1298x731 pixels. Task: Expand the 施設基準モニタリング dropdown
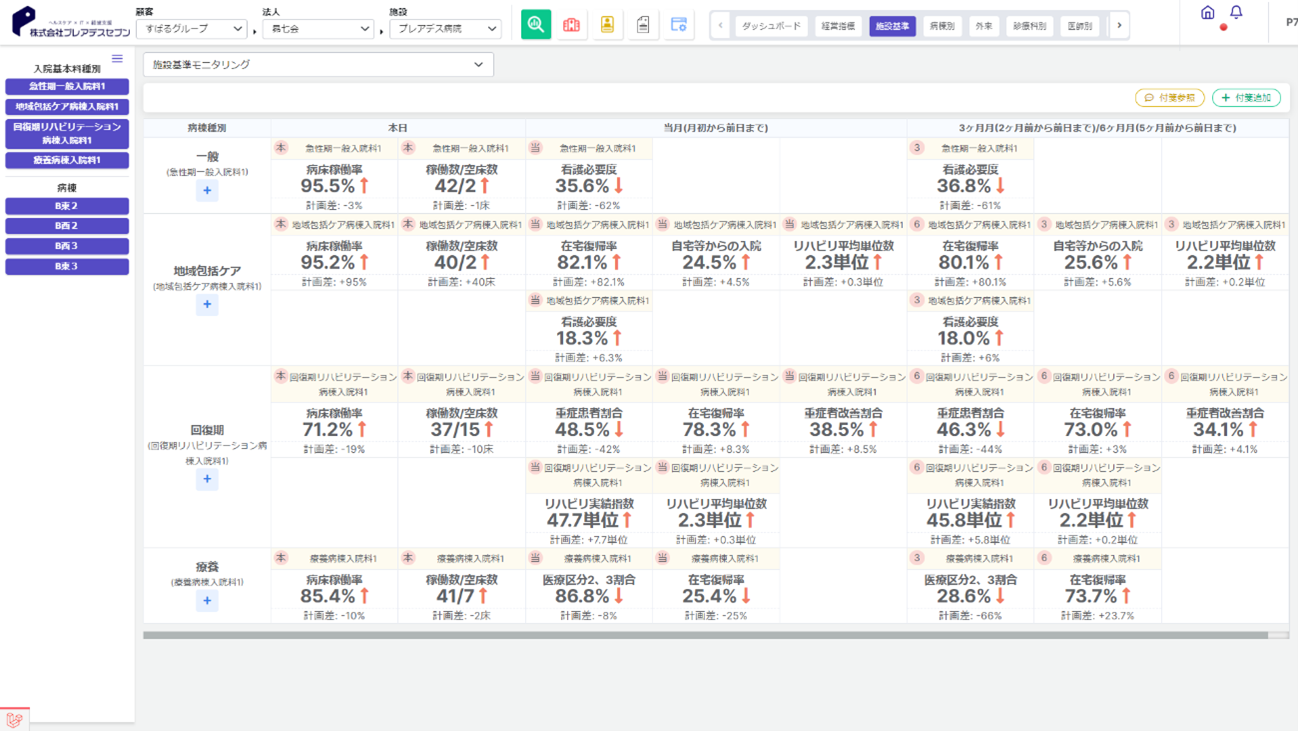pos(318,65)
